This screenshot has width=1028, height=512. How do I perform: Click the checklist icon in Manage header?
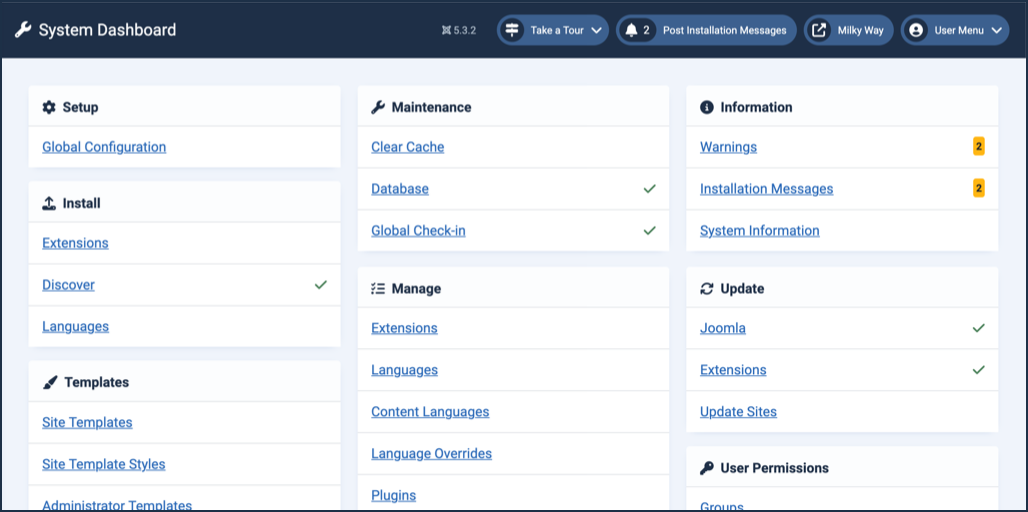point(378,288)
